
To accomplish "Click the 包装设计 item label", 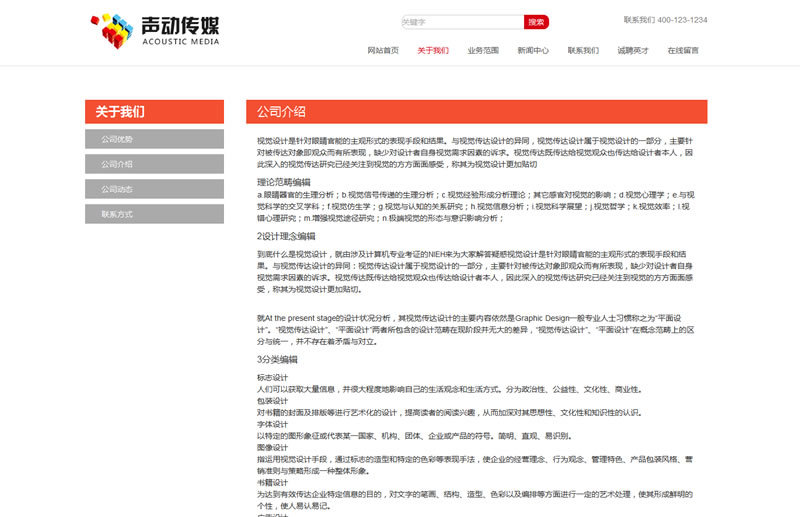I will pos(272,401).
